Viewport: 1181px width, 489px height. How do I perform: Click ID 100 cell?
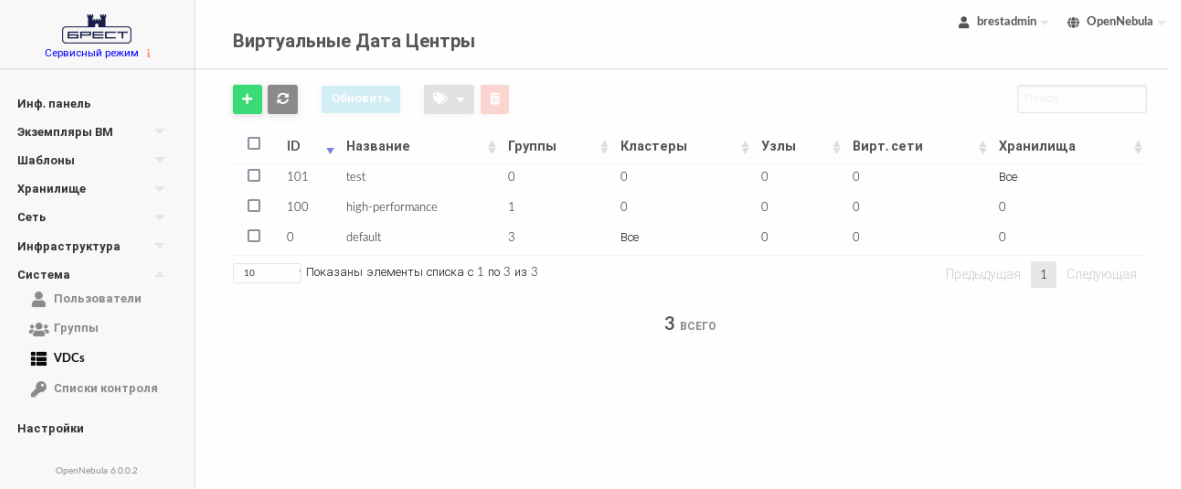tap(298, 206)
